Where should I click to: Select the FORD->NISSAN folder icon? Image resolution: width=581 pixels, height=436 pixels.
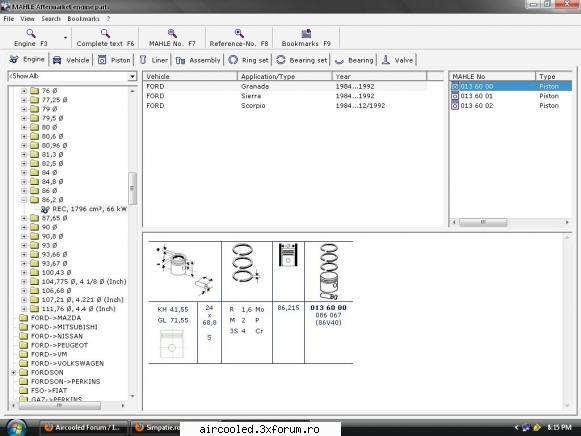click(23, 336)
